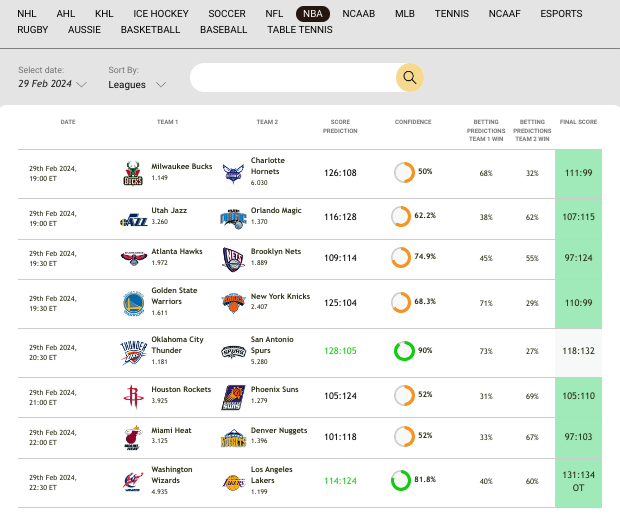Click the Washington Wizards odds 4.935

[x=160, y=492]
